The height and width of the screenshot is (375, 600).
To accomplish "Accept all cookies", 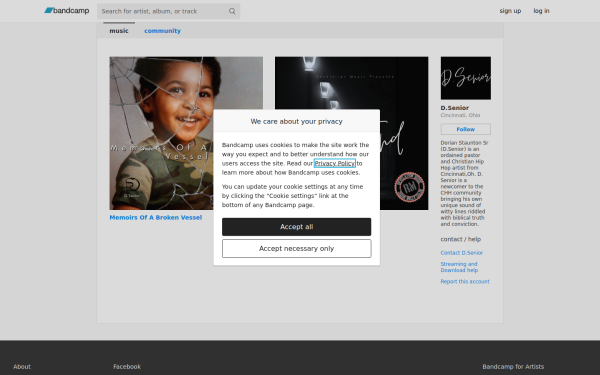I will pyautogui.click(x=297, y=227).
